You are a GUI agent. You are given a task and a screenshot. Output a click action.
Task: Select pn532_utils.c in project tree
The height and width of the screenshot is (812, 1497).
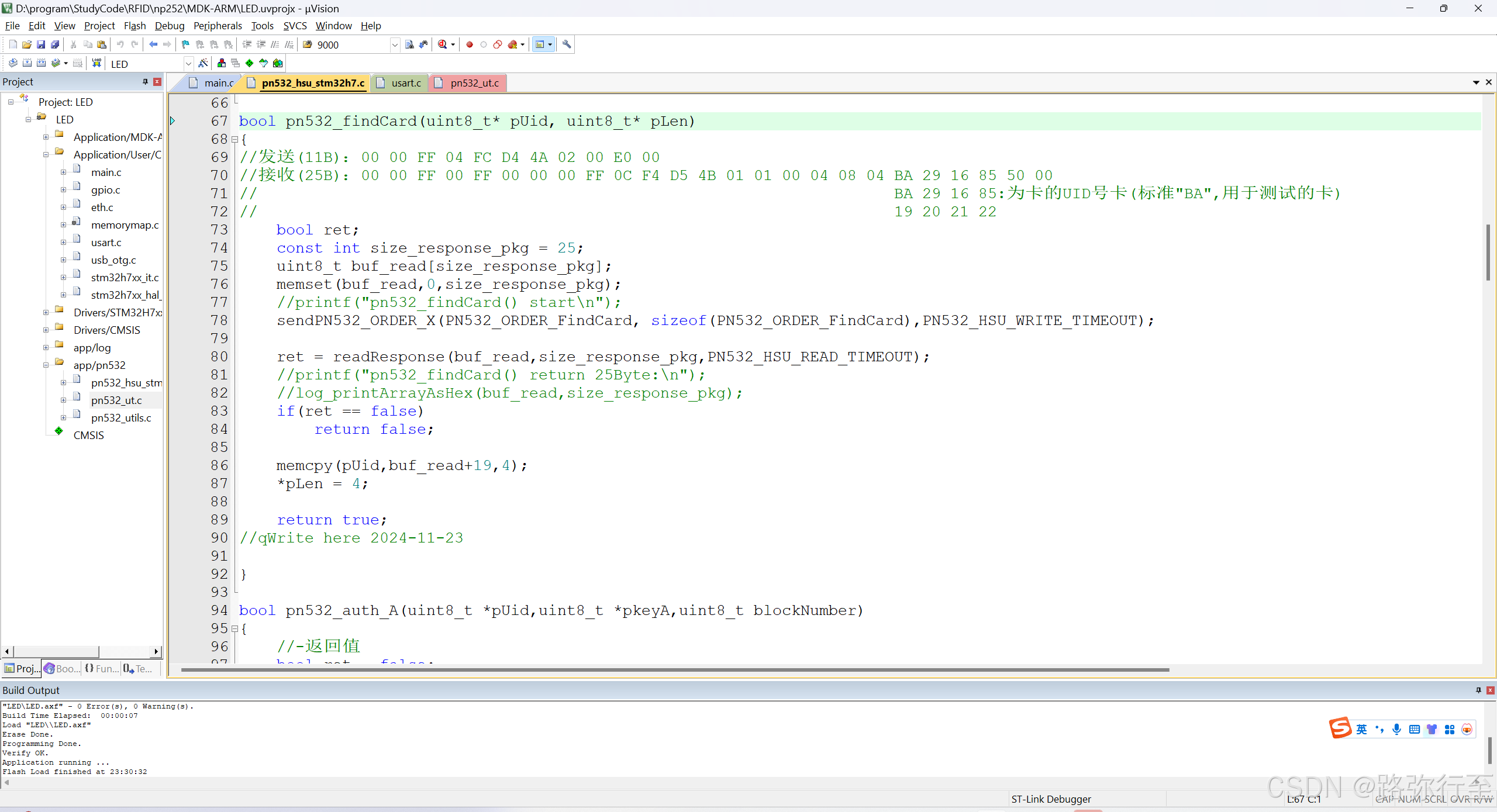[120, 418]
